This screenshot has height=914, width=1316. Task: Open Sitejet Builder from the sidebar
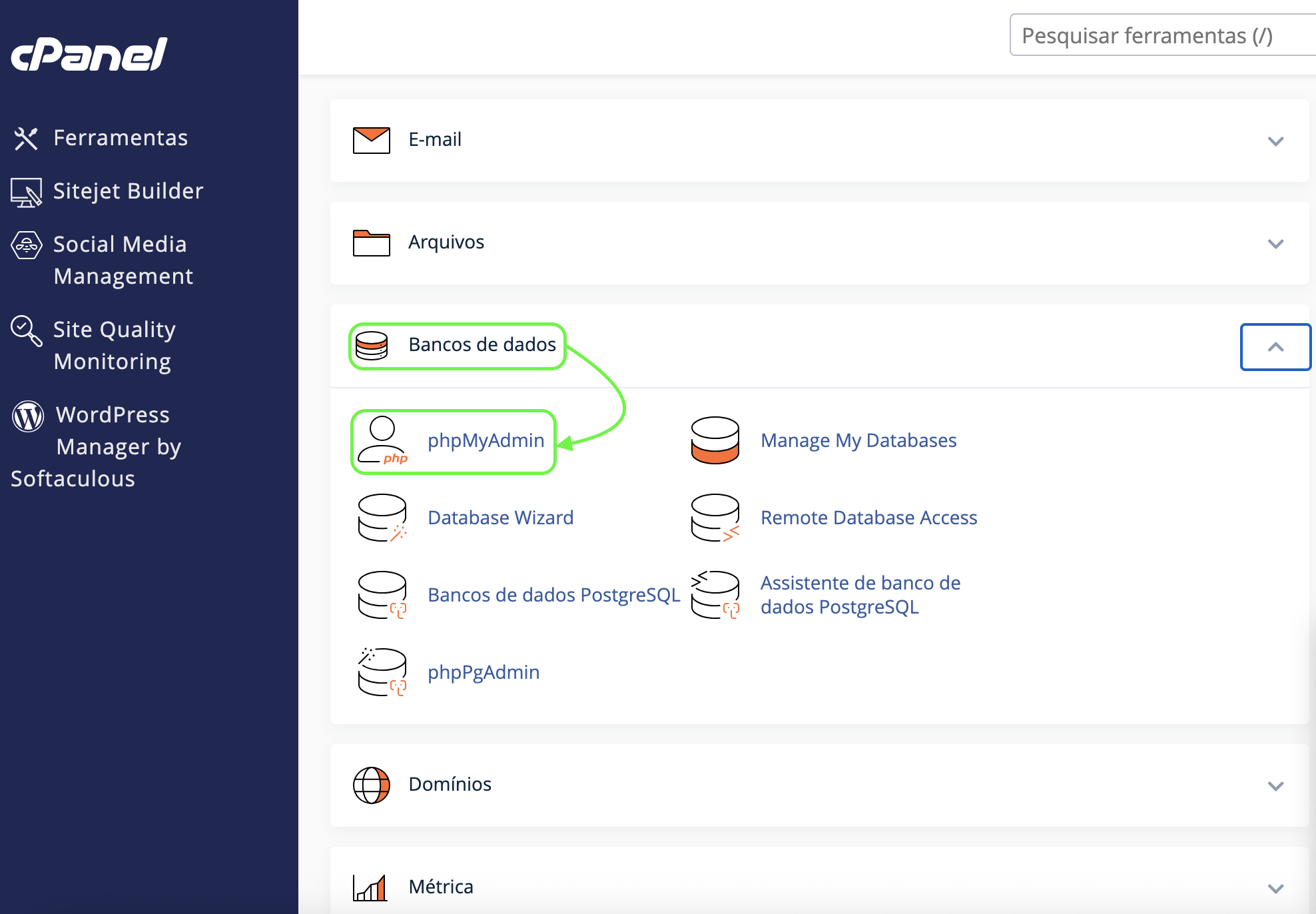tap(128, 191)
